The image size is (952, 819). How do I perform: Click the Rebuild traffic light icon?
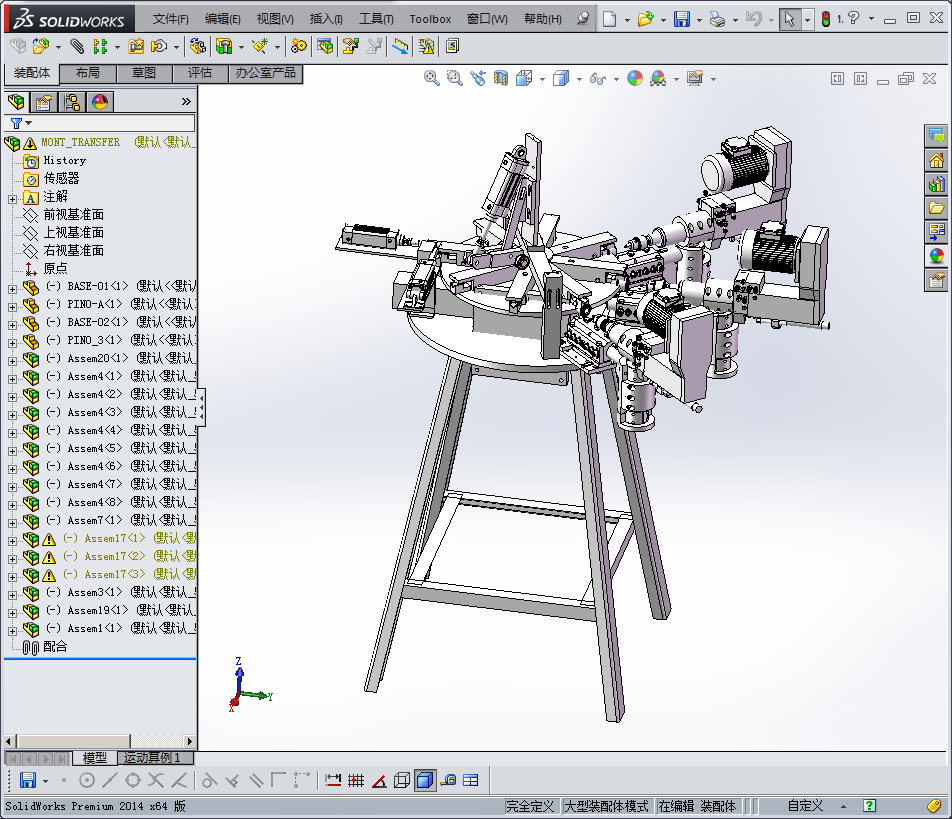pyautogui.click(x=825, y=19)
